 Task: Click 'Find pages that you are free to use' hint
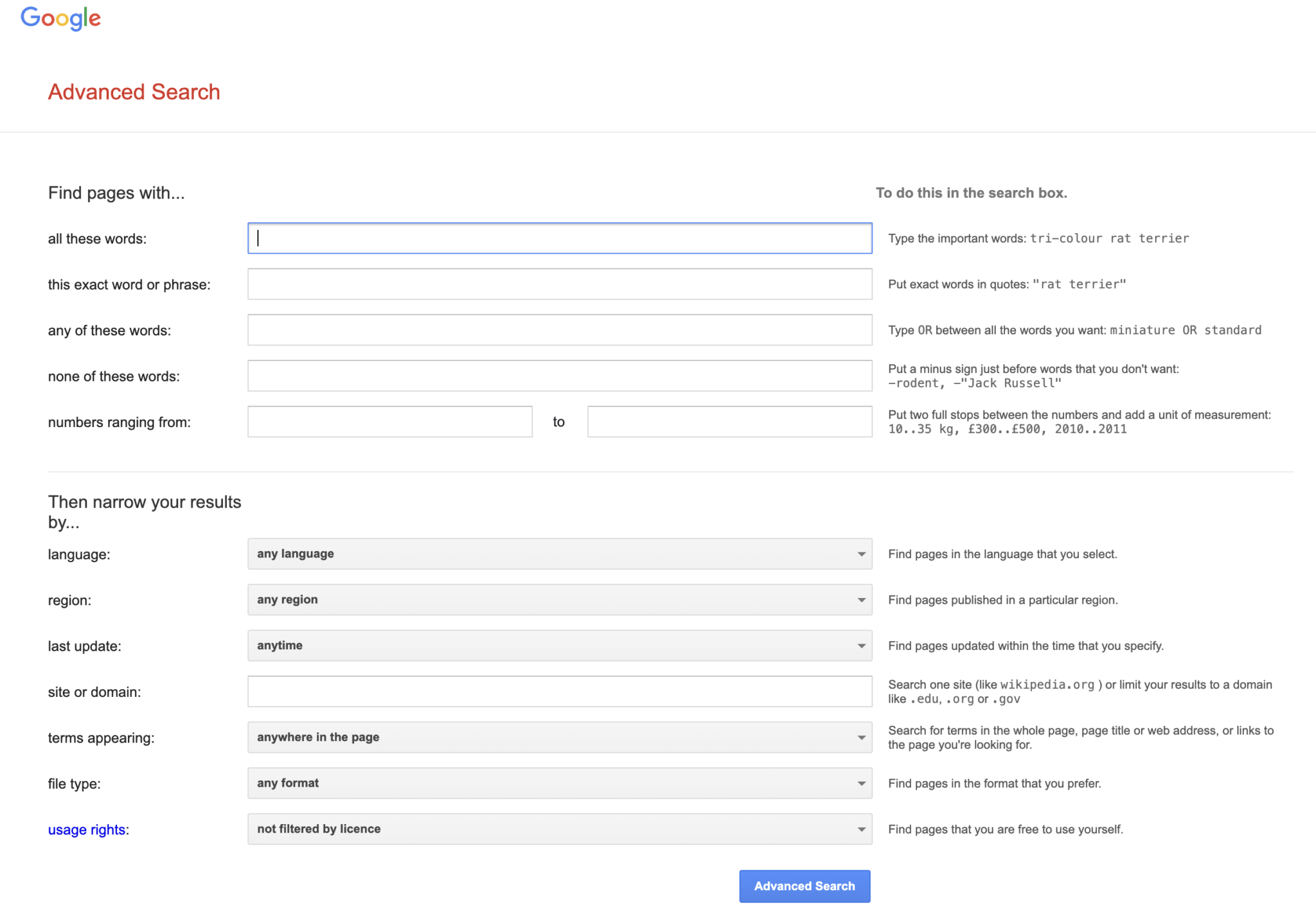point(1006,829)
